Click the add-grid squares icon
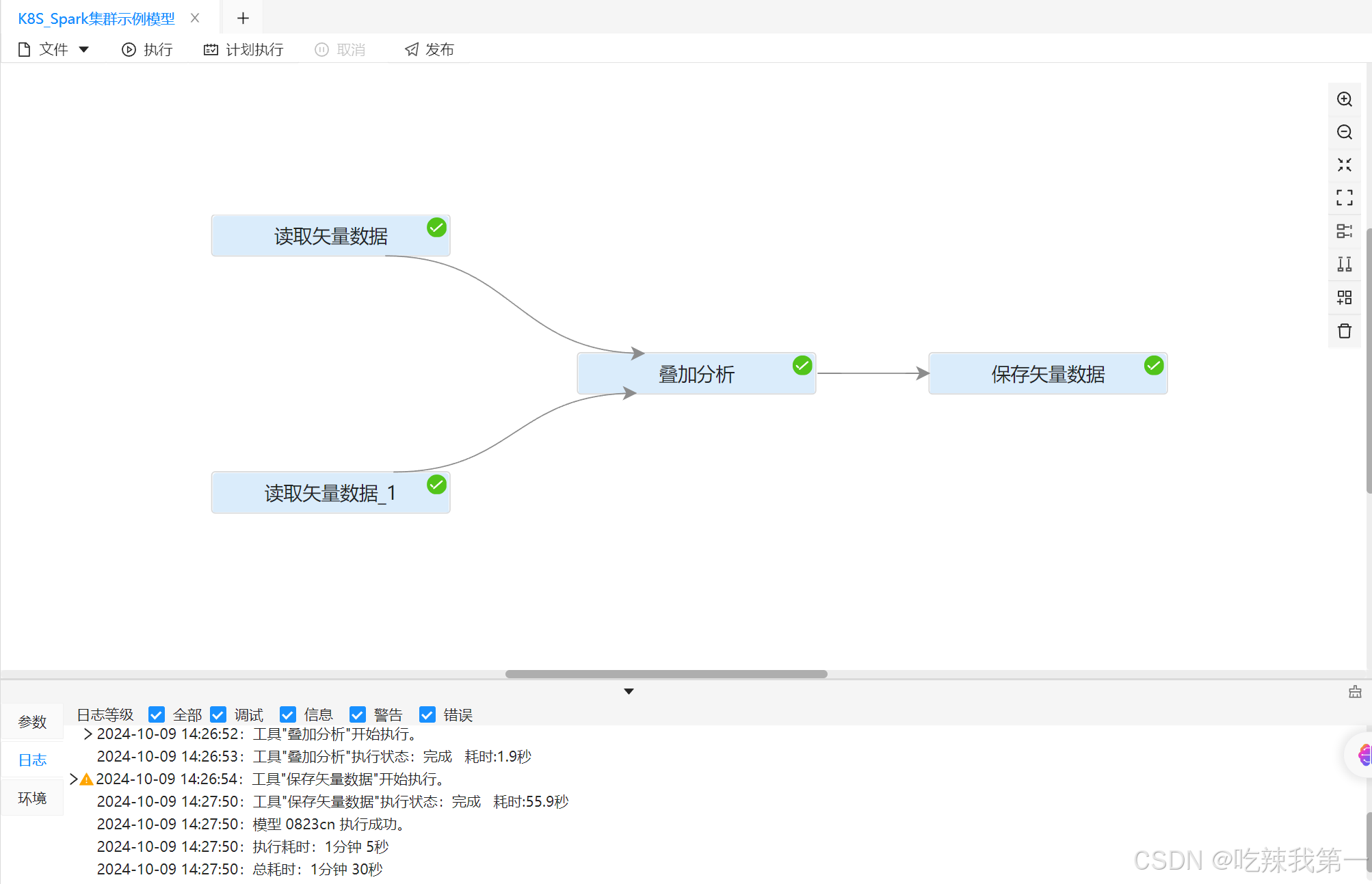This screenshot has height=884, width=1372. (x=1344, y=297)
